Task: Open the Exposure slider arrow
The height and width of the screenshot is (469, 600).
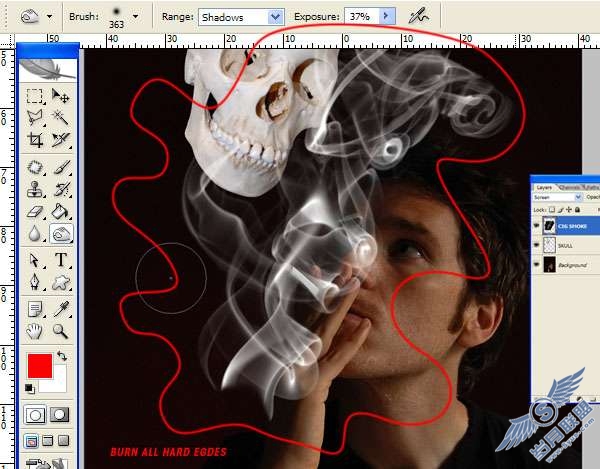Action: coord(387,16)
